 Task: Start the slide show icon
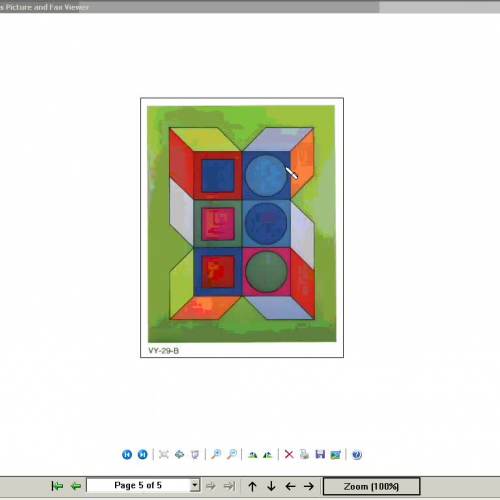195,454
